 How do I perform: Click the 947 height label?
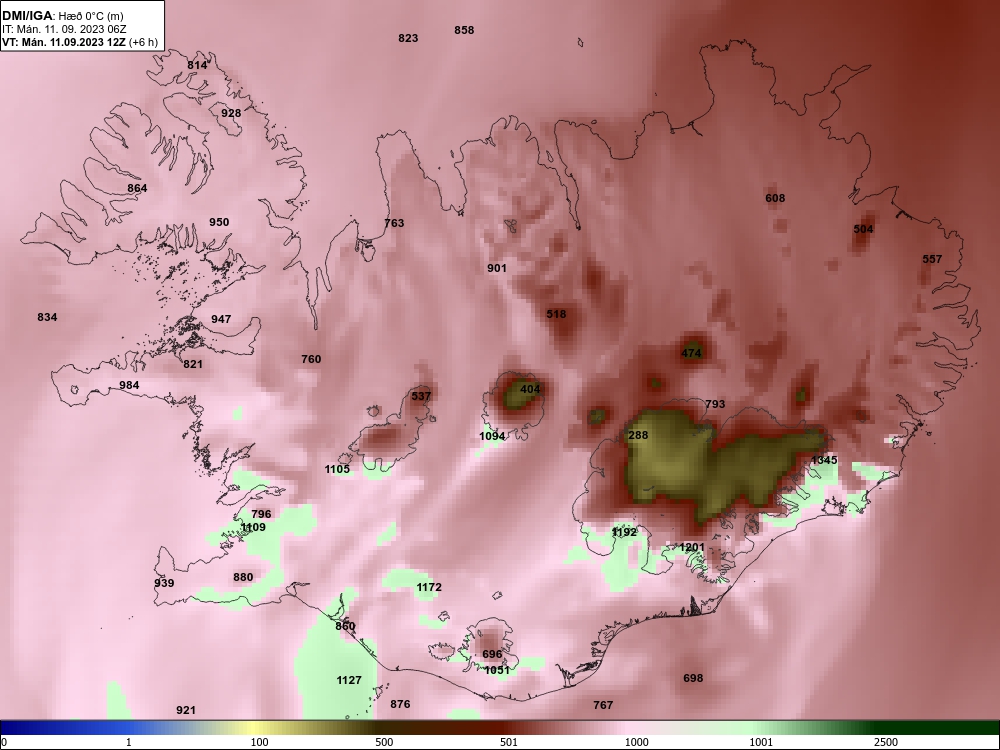tap(221, 319)
